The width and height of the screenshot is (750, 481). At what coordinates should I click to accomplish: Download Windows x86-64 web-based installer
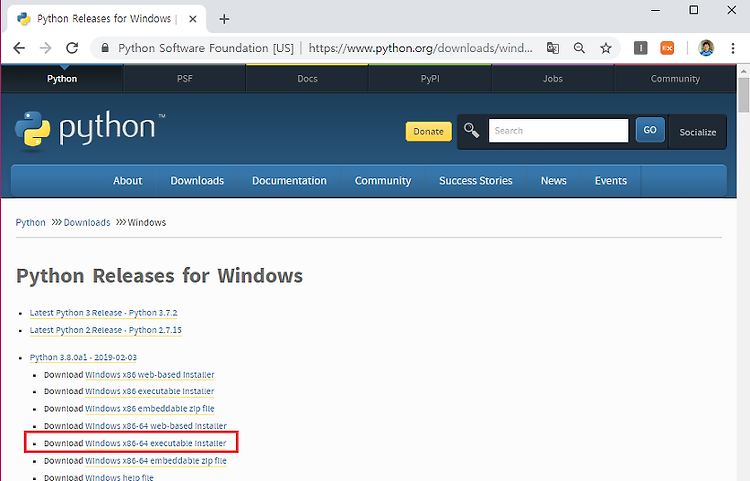point(156,426)
